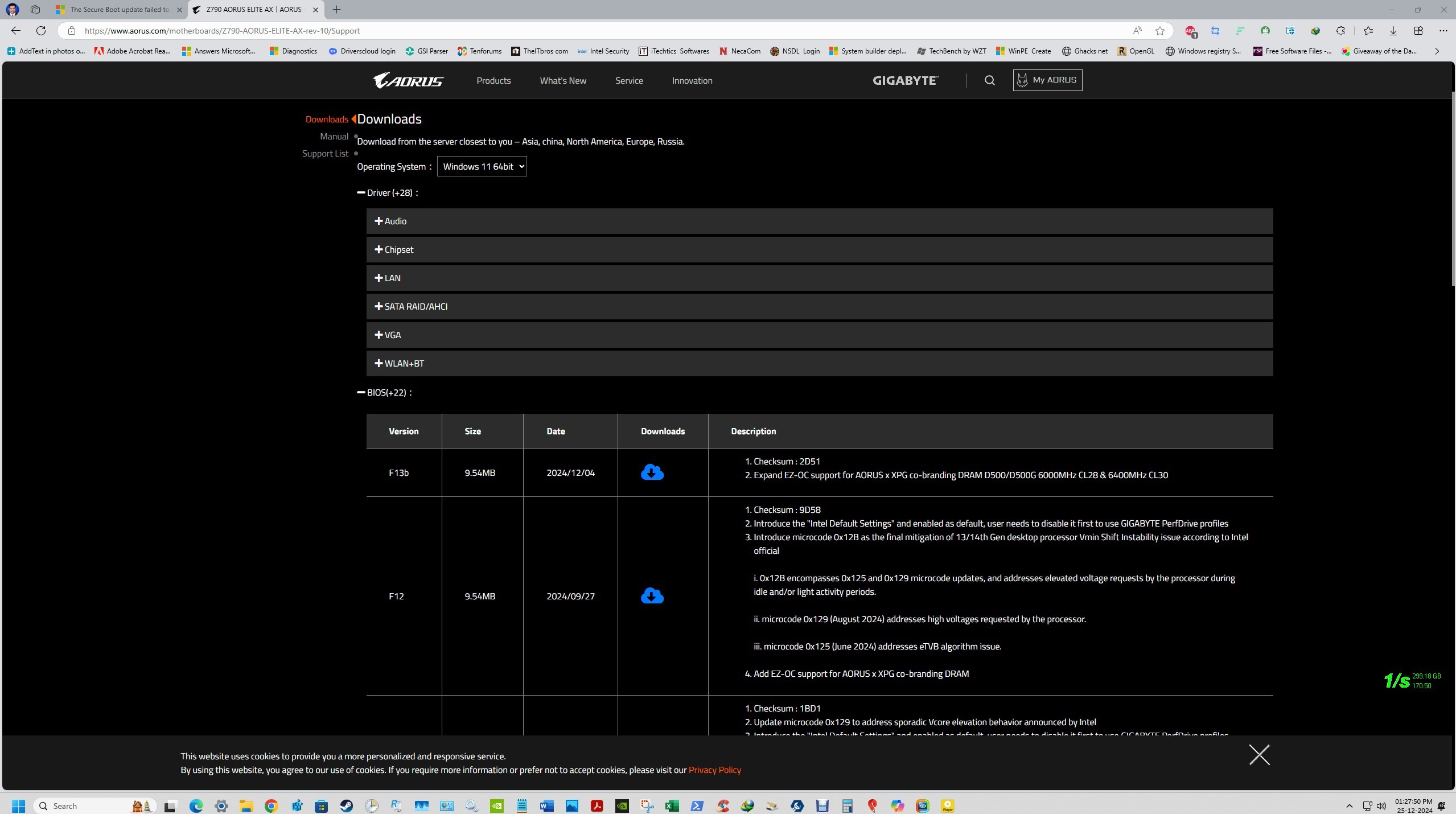Download BIOS version F13b
Screen dimensions: 1456x814
pos(652,472)
